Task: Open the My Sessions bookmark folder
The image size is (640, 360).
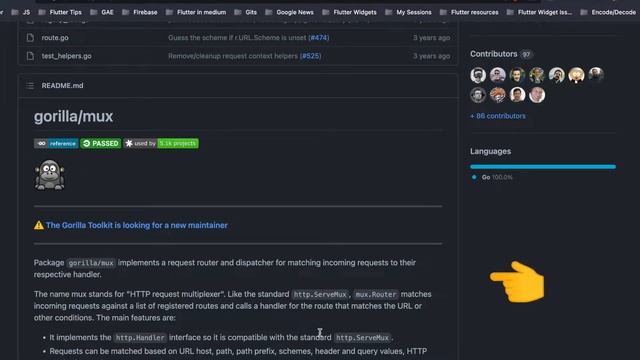Action: point(408,12)
